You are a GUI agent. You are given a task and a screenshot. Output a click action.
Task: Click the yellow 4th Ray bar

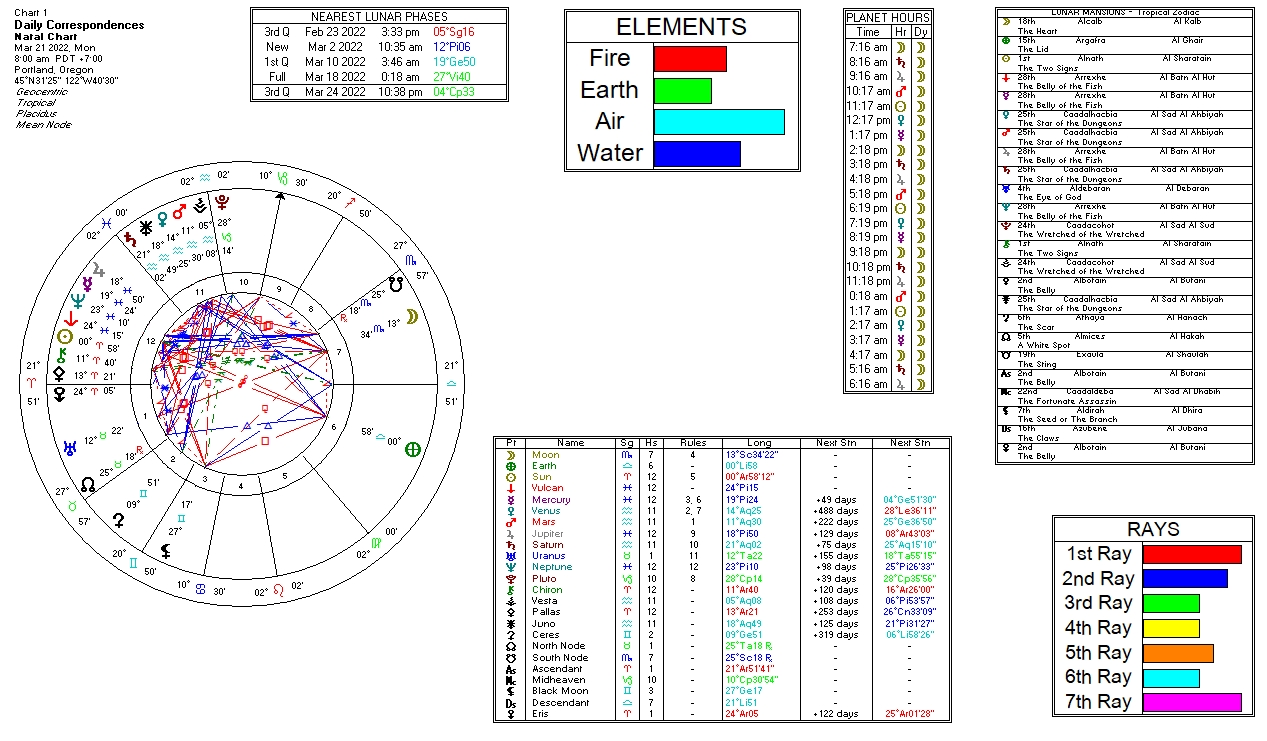[x=1170, y=628]
